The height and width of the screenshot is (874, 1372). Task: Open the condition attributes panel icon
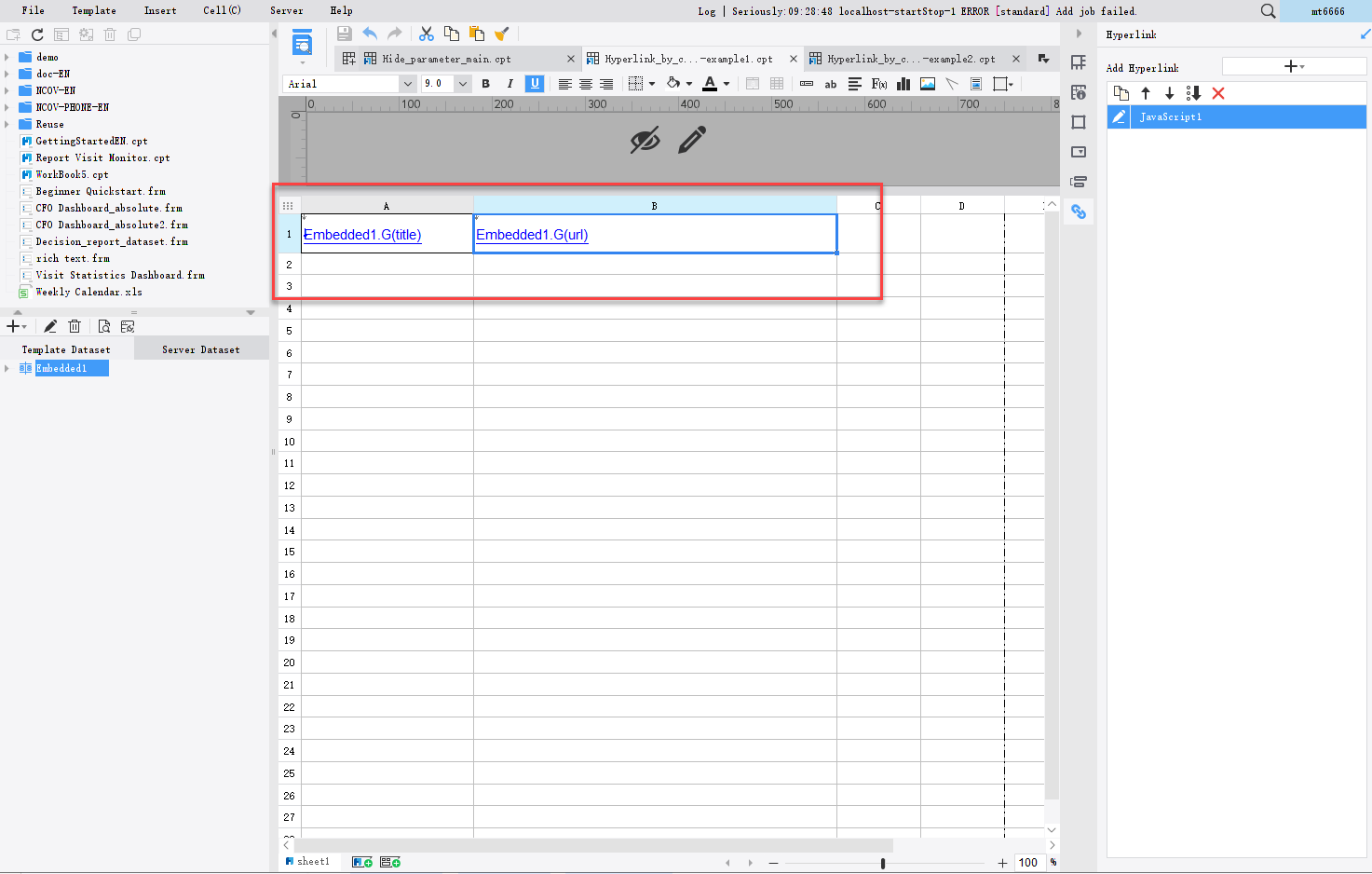click(1079, 182)
